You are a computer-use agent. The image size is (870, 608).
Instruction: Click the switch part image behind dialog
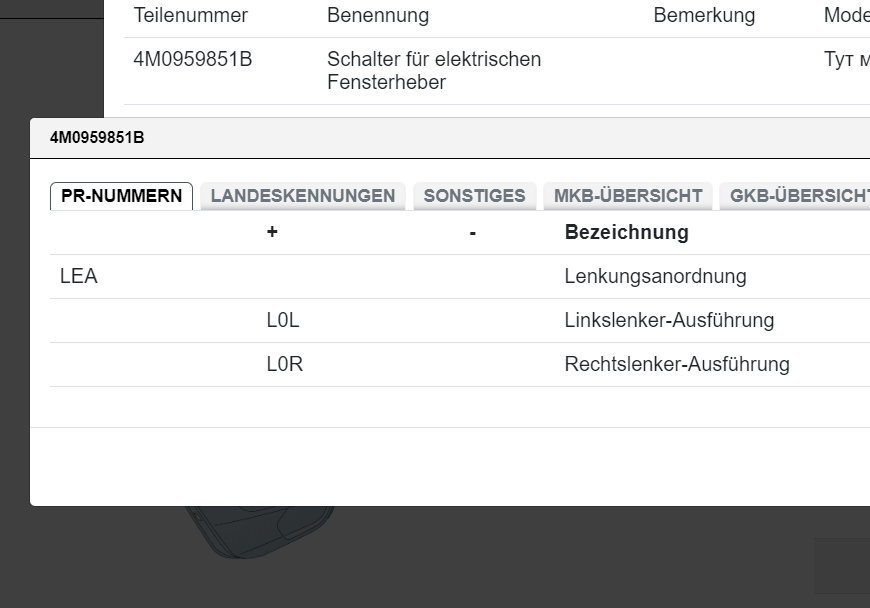tap(260, 530)
